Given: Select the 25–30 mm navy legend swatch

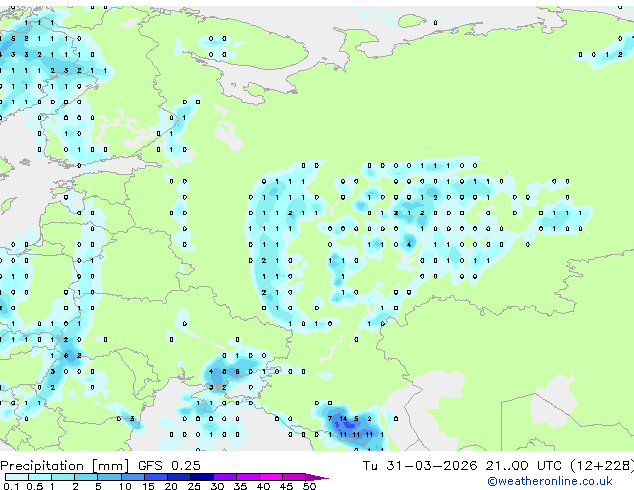Looking at the screenshot, I should [x=201, y=477].
